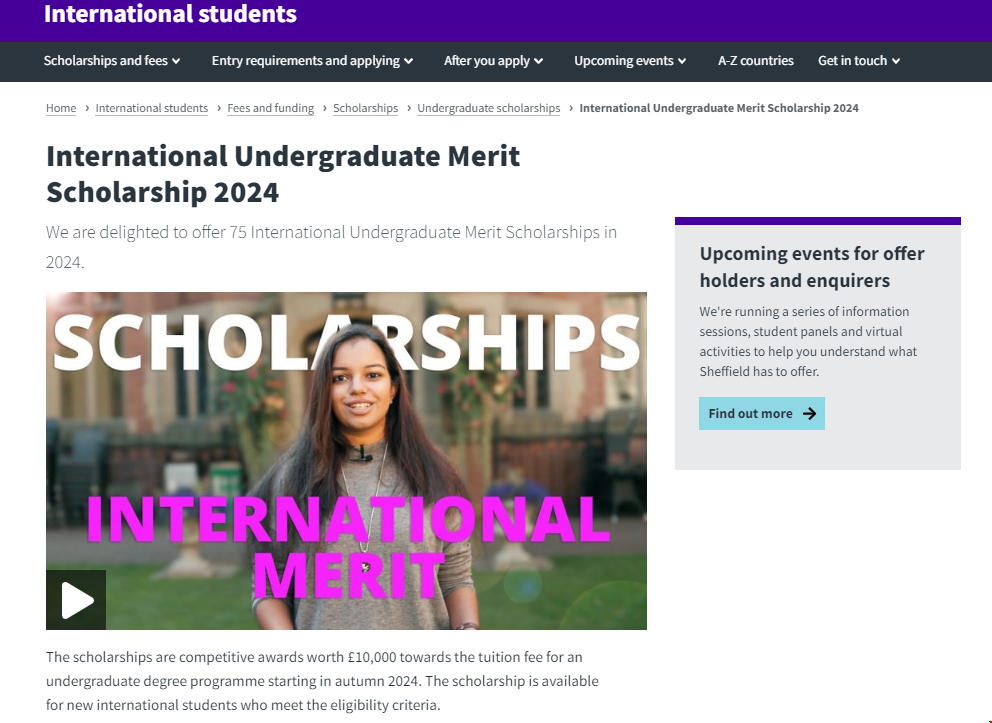The image size is (992, 723).
Task: Click the Upcoming events for offer holders heading
Action: (x=812, y=267)
